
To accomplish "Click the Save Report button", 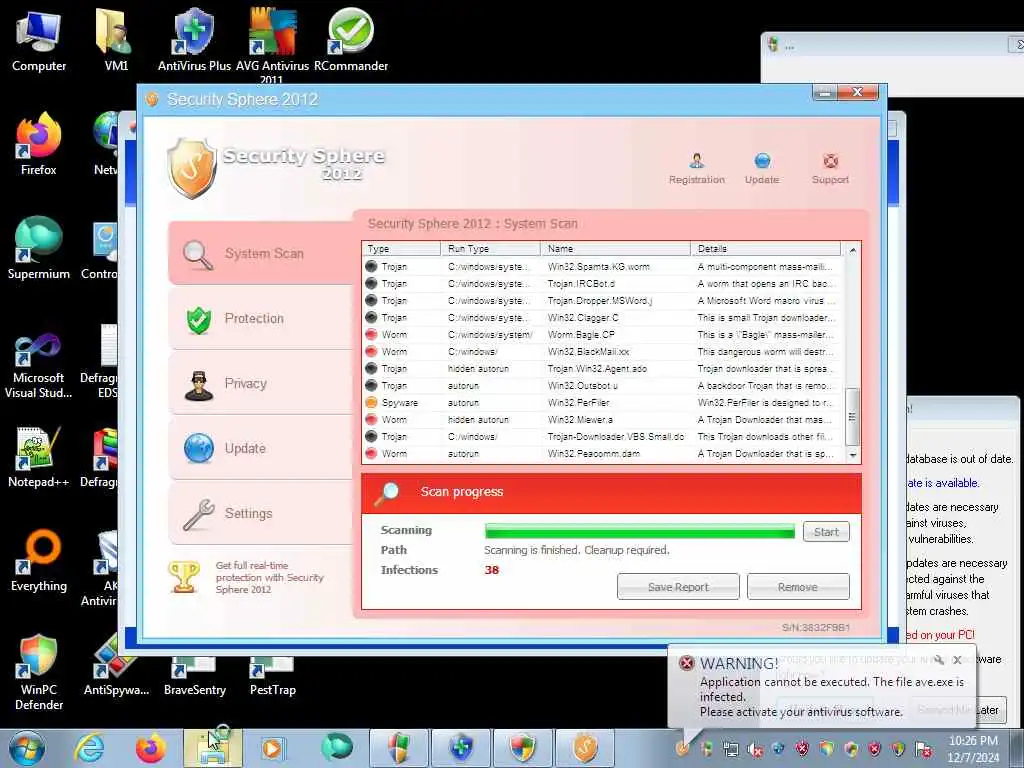I will pyautogui.click(x=678, y=586).
